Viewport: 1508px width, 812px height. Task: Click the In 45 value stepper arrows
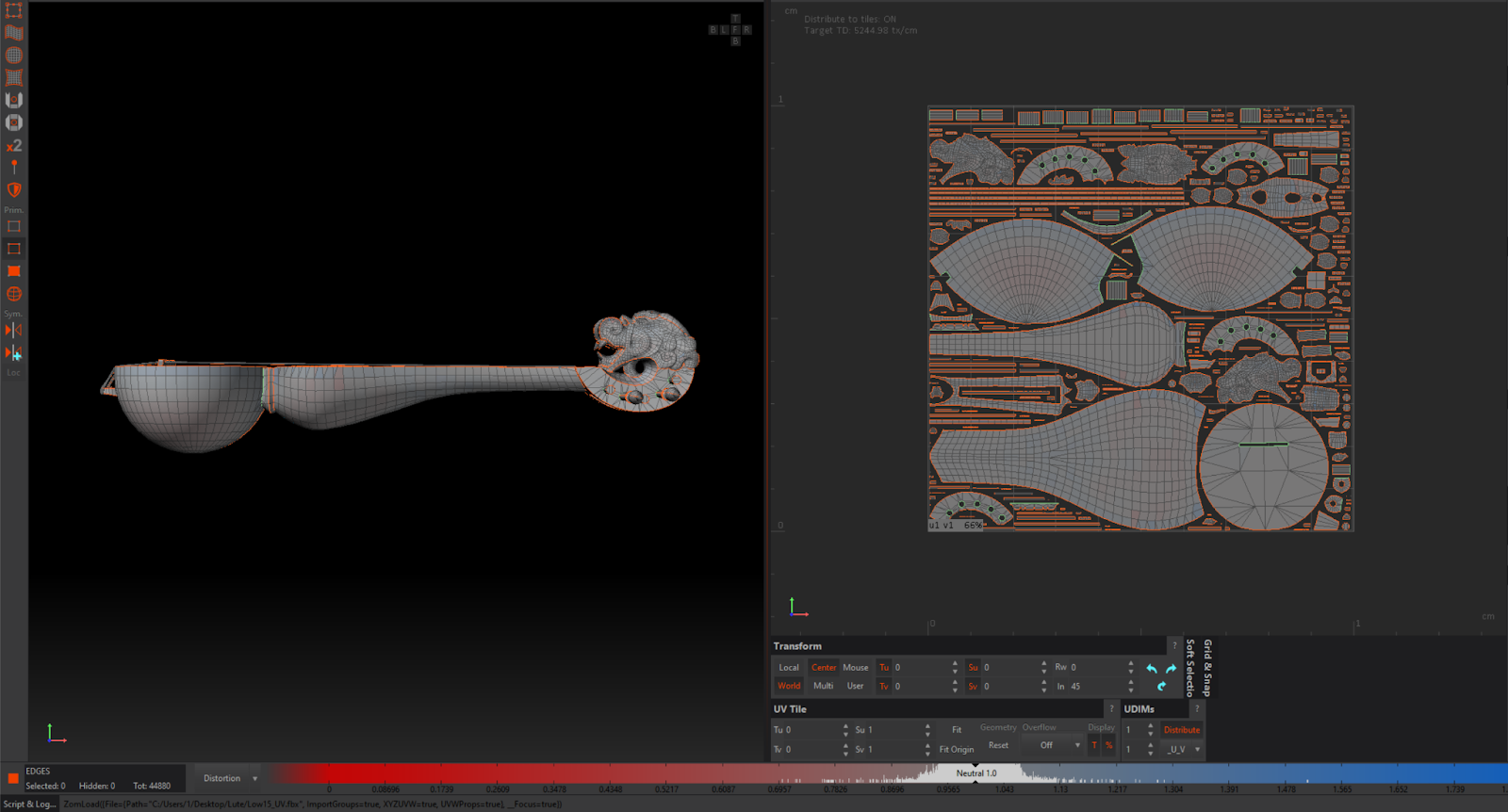[1131, 686]
